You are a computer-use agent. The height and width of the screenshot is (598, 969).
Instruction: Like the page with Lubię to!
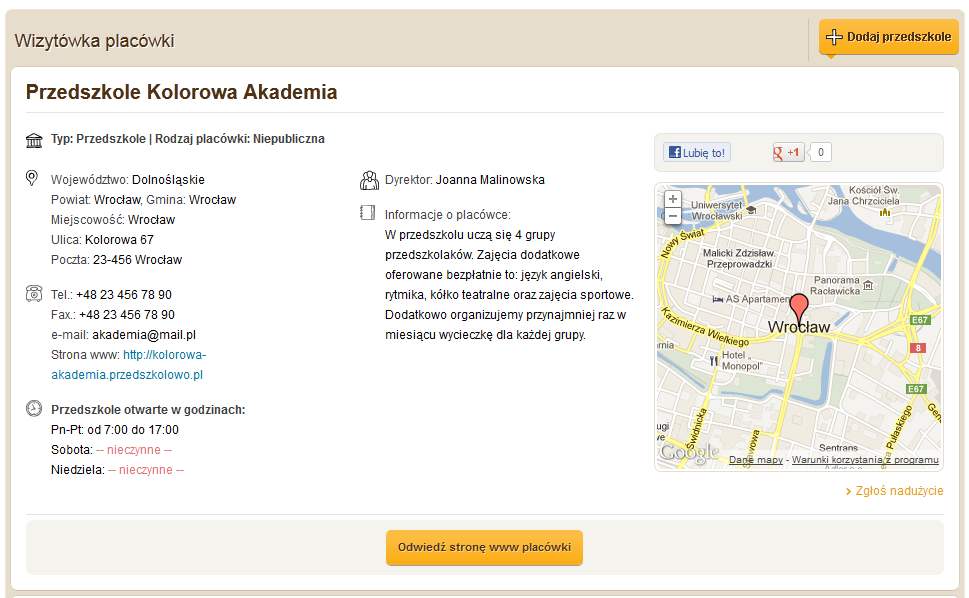[697, 153]
